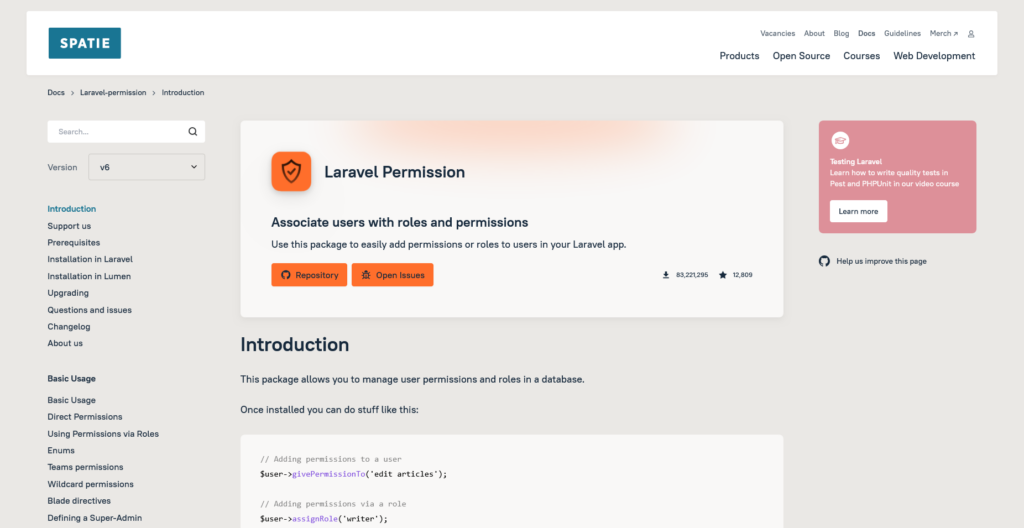Go to the Courses menu item
The width and height of the screenshot is (1024, 528).
coord(861,56)
